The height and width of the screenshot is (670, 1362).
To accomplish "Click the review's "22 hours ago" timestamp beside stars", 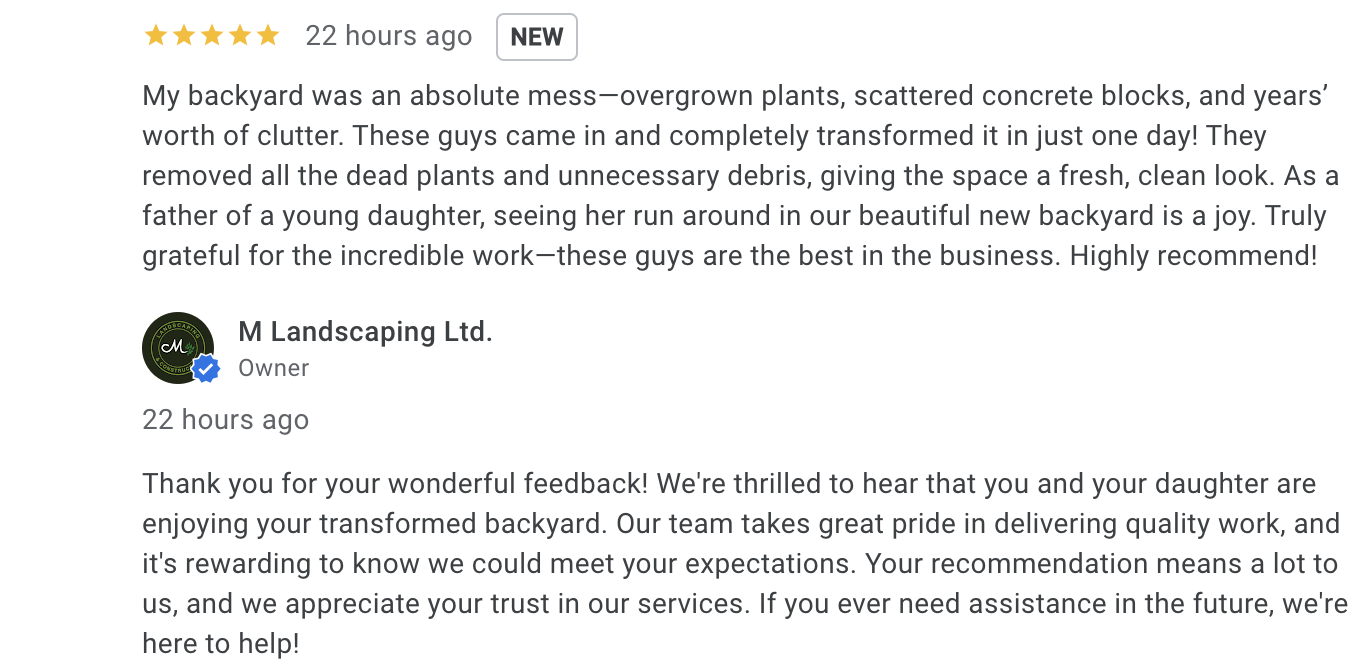I will click(388, 37).
